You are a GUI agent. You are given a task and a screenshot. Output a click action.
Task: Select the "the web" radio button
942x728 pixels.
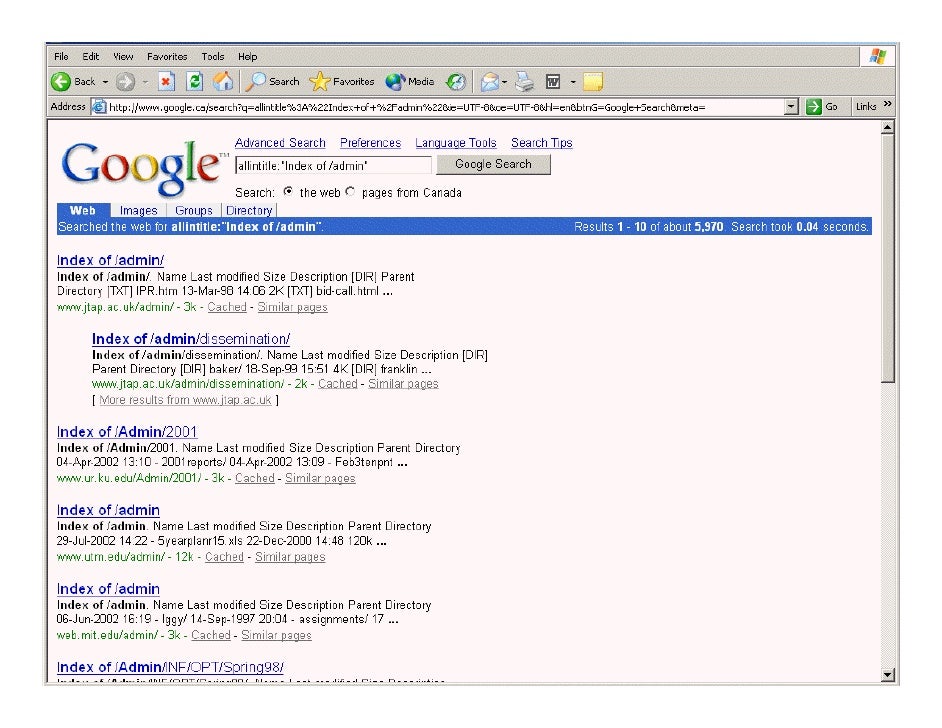[x=288, y=192]
